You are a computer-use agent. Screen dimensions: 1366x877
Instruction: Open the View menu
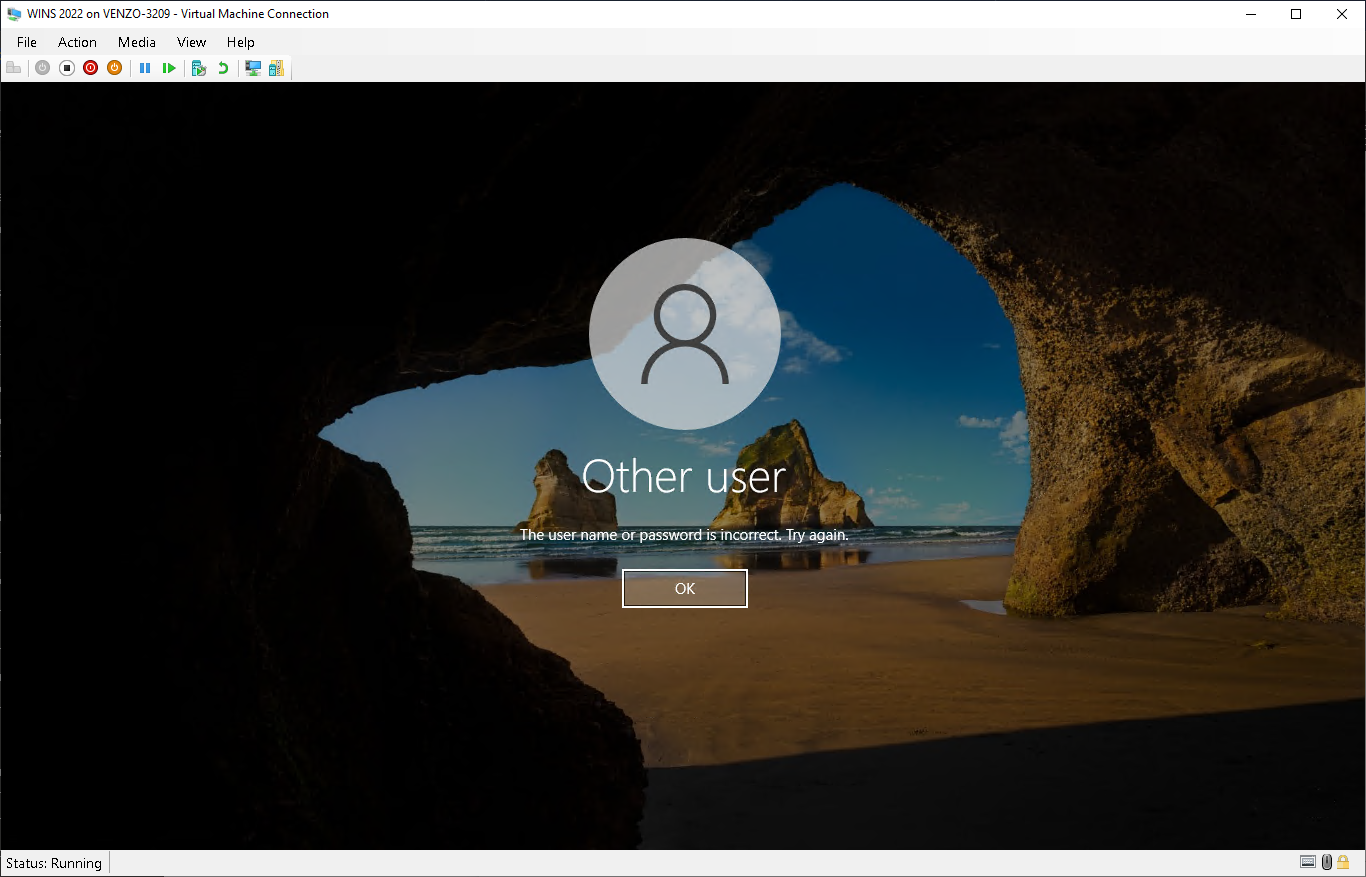(191, 42)
